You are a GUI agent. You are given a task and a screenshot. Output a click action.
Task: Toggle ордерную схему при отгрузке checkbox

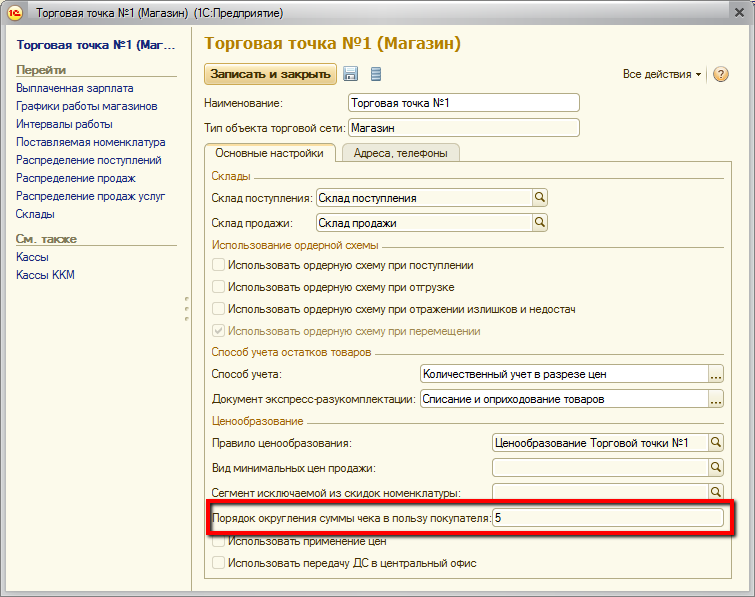click(x=218, y=287)
